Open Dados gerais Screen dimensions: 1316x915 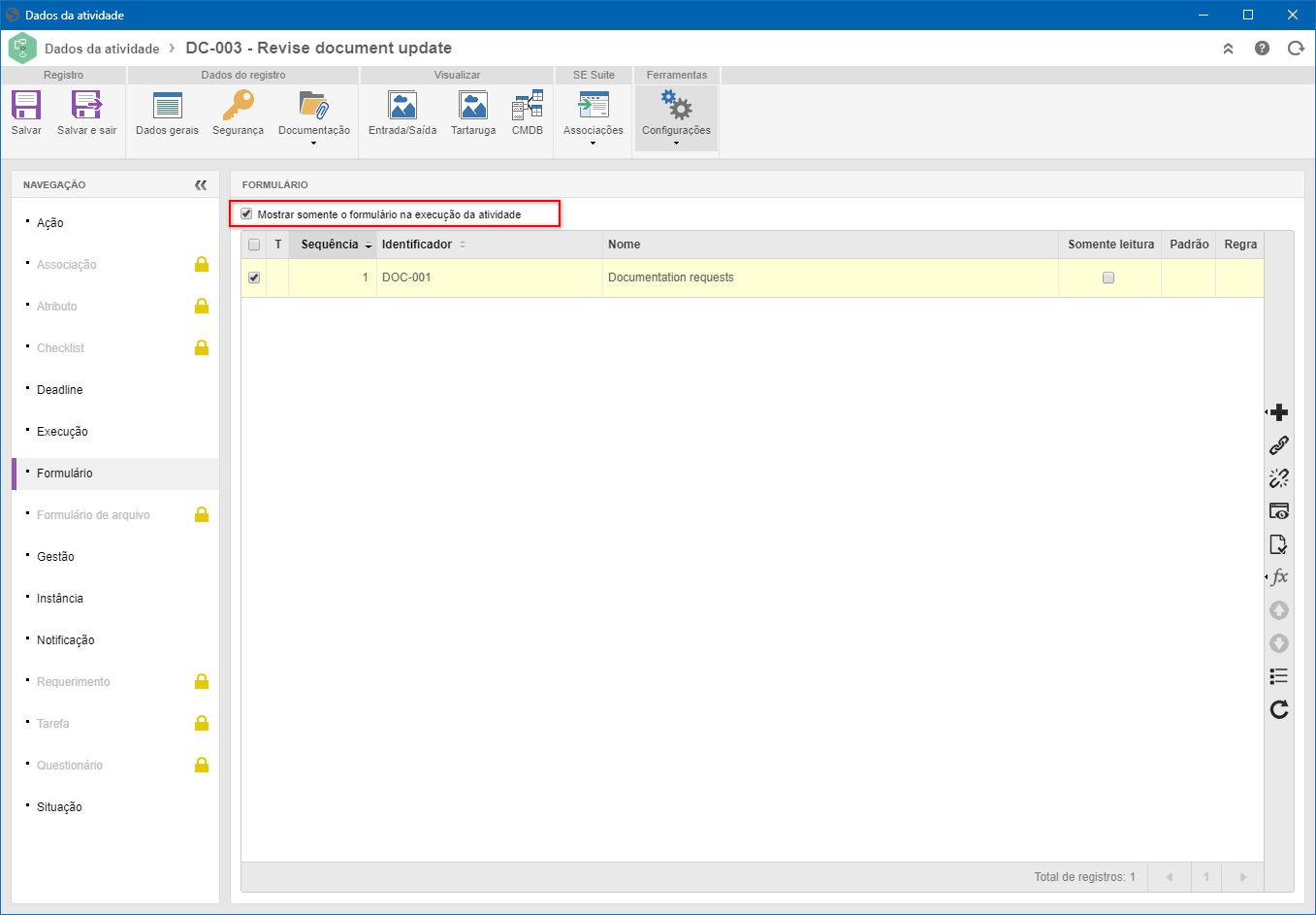pyautogui.click(x=167, y=105)
